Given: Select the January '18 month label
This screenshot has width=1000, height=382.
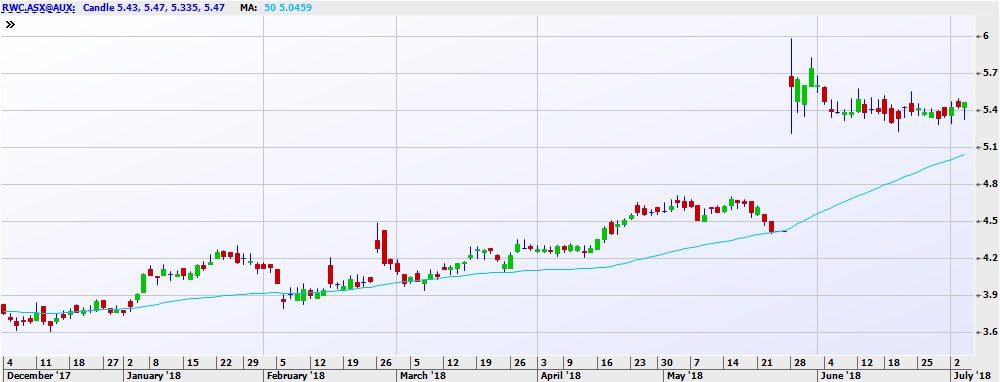Looking at the screenshot, I should [153, 376].
